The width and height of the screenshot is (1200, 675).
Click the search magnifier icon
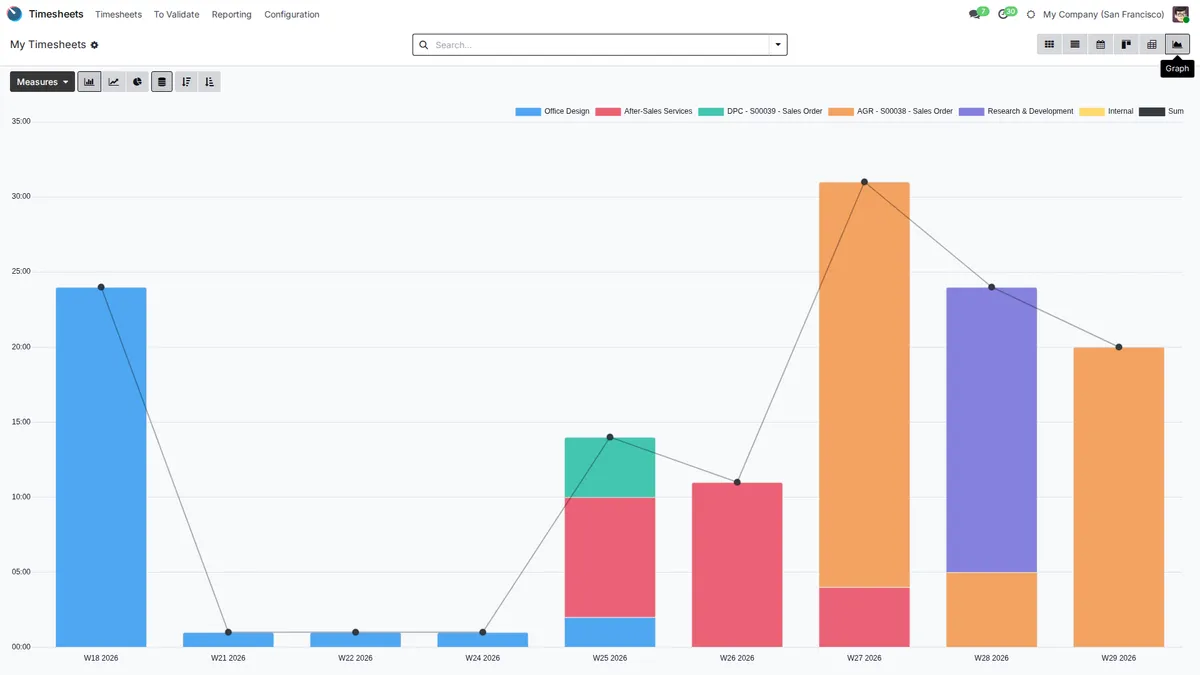coord(423,45)
